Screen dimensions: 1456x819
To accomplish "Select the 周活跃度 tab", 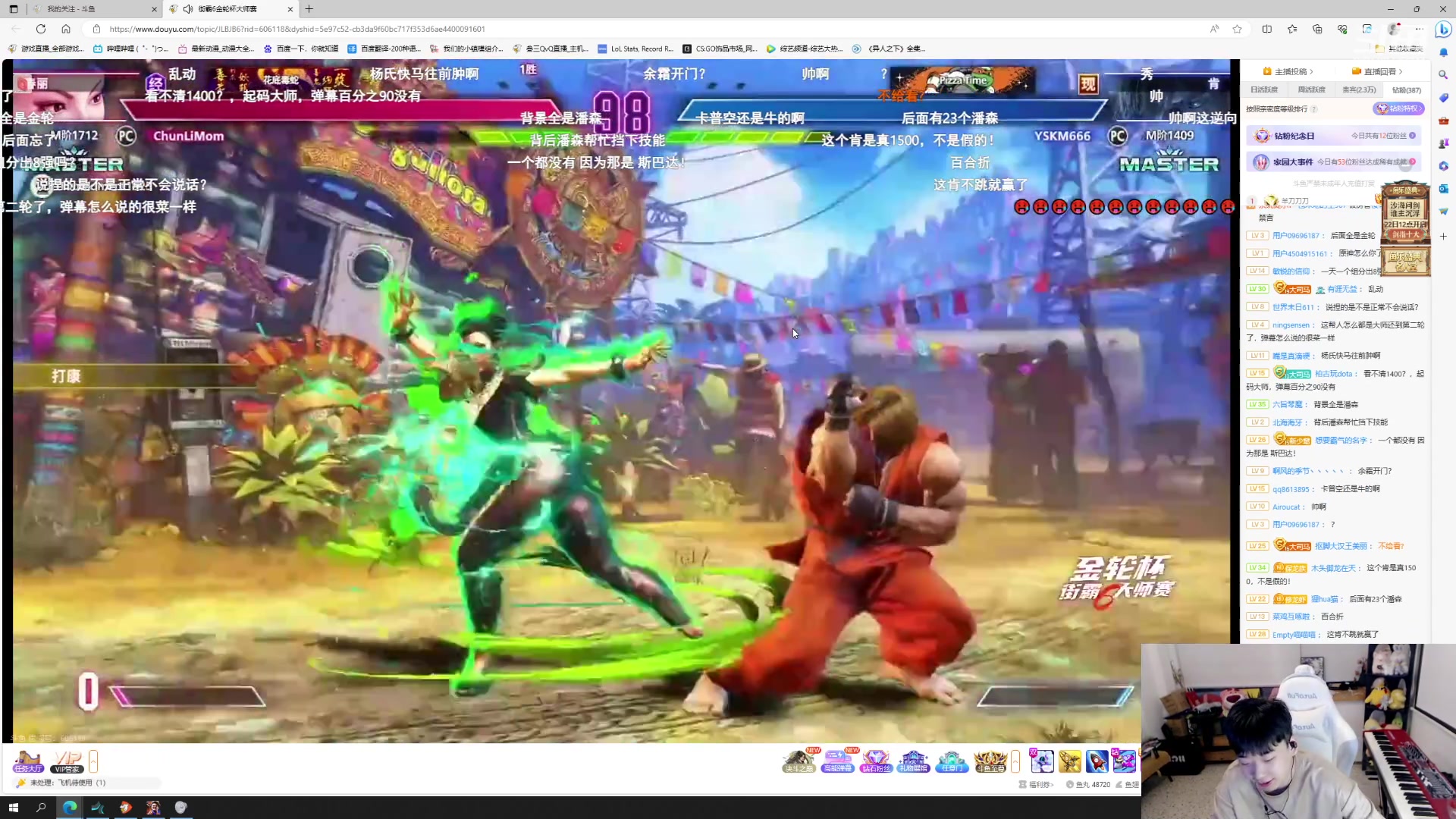I will click(1311, 89).
